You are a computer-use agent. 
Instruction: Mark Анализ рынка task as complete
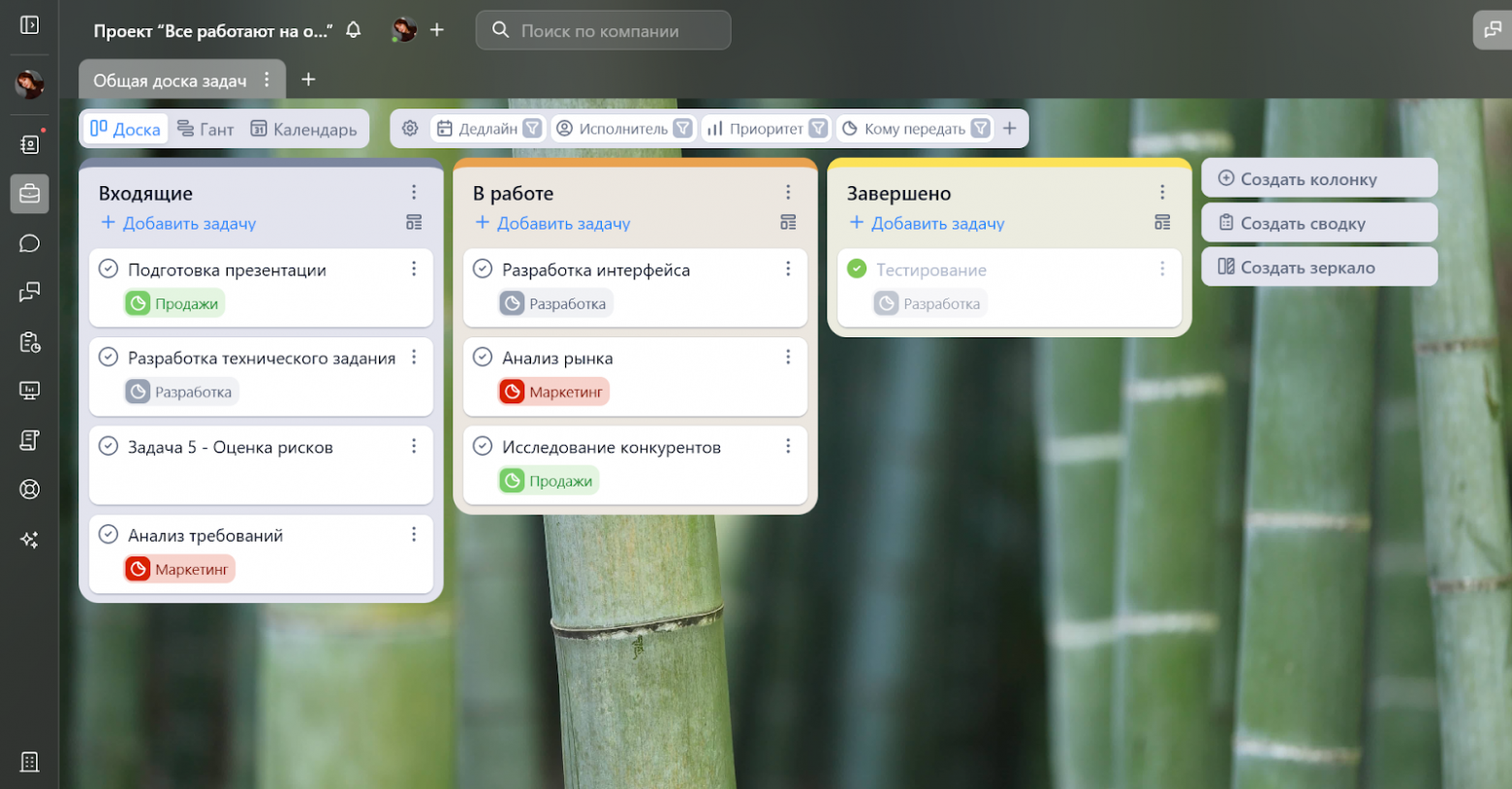tap(483, 357)
